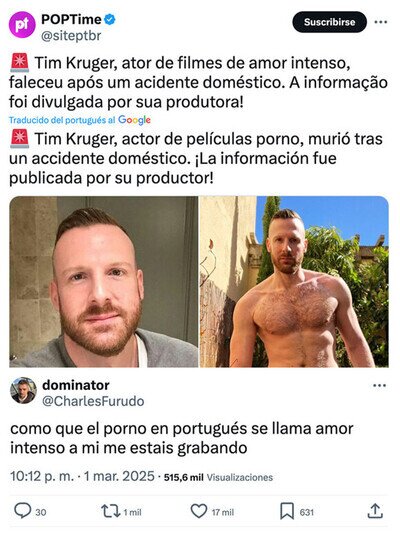Open the @CharlesFurudo handle link
Viewport: 400px width, 533px height.
(93, 401)
